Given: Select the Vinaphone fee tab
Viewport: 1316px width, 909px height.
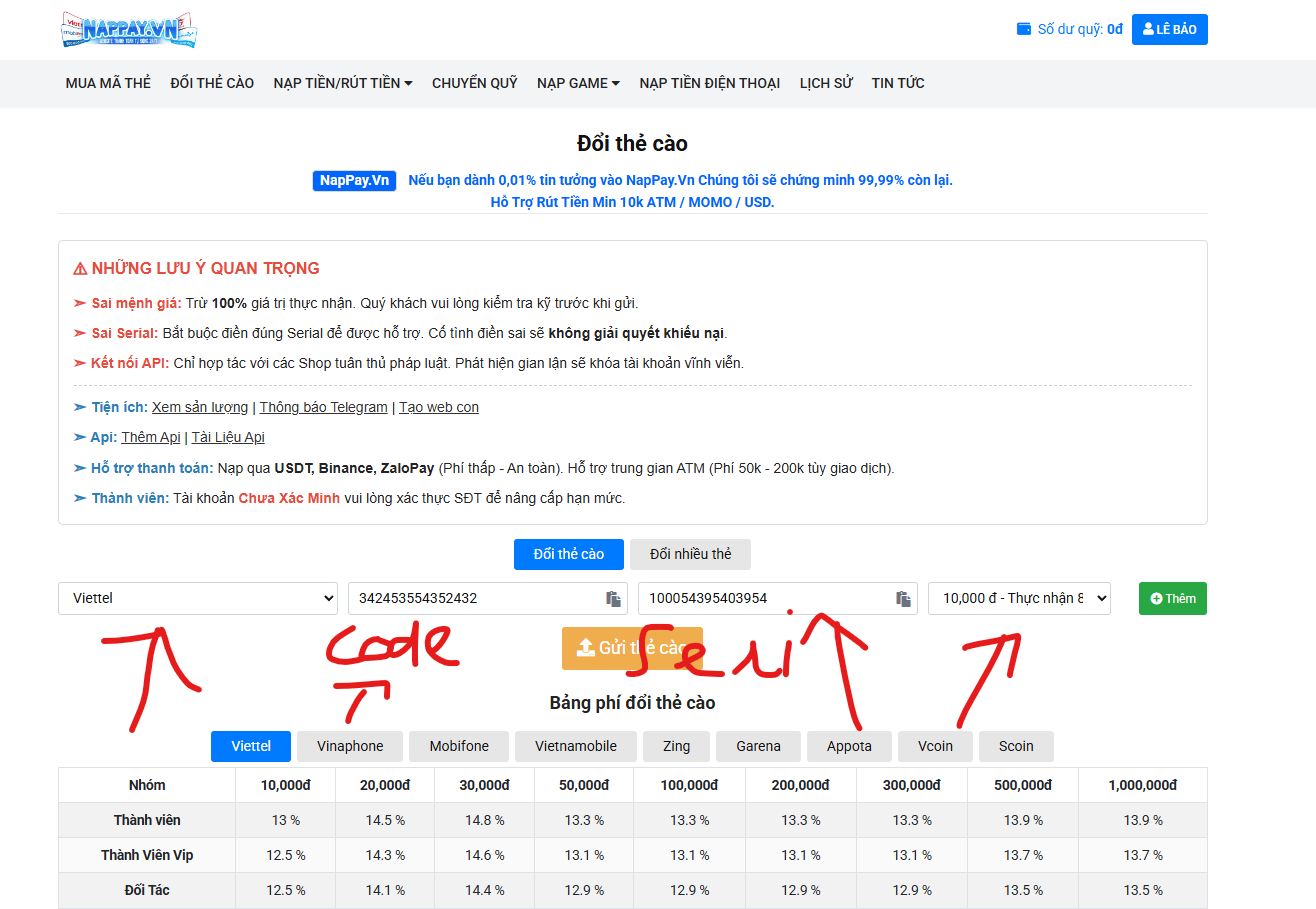Looking at the screenshot, I should tap(350, 746).
